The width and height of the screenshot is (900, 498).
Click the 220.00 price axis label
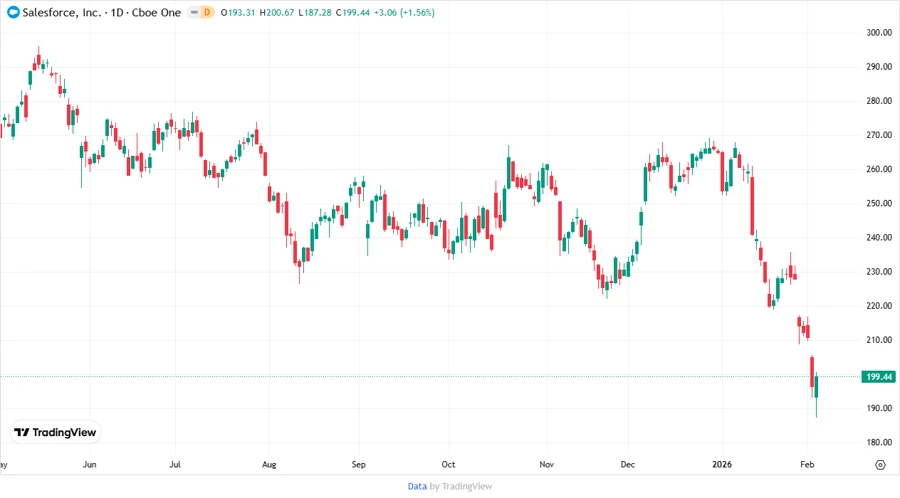pos(879,306)
